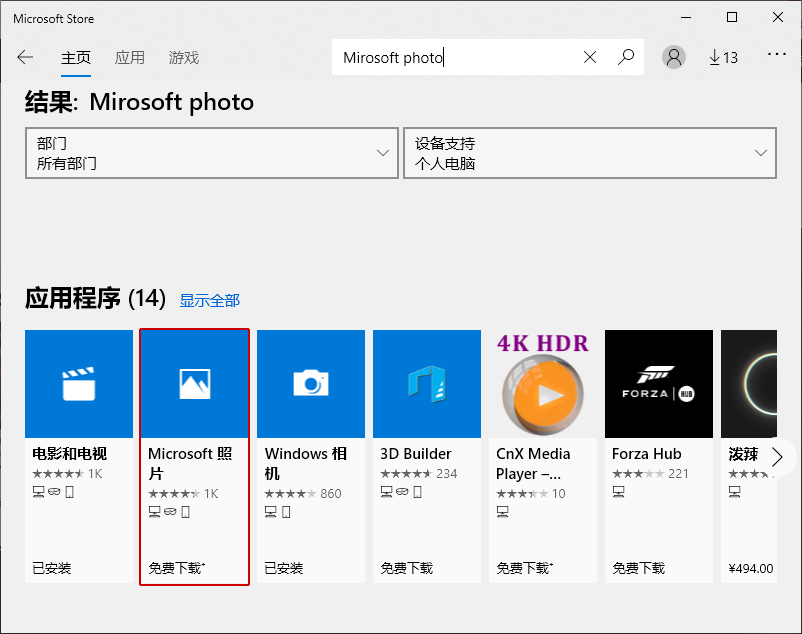Click the 221 rating of Forza Hub

tap(678, 473)
